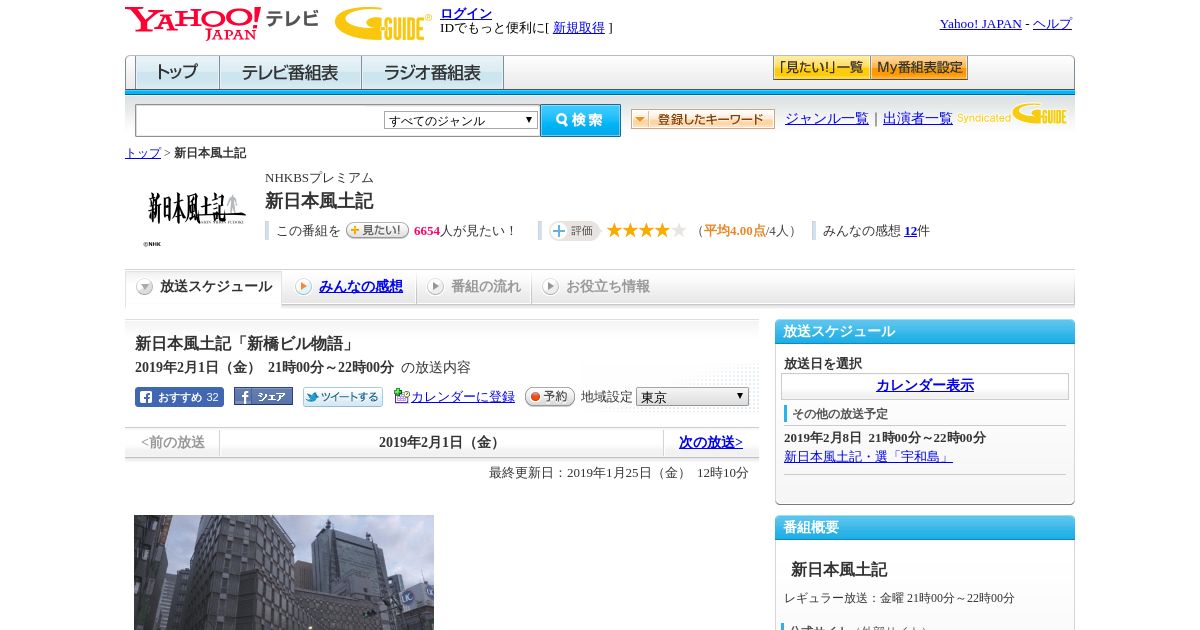Click the トップ breadcrumb link
Image resolution: width=1200 pixels, height=630 pixels.
143,153
